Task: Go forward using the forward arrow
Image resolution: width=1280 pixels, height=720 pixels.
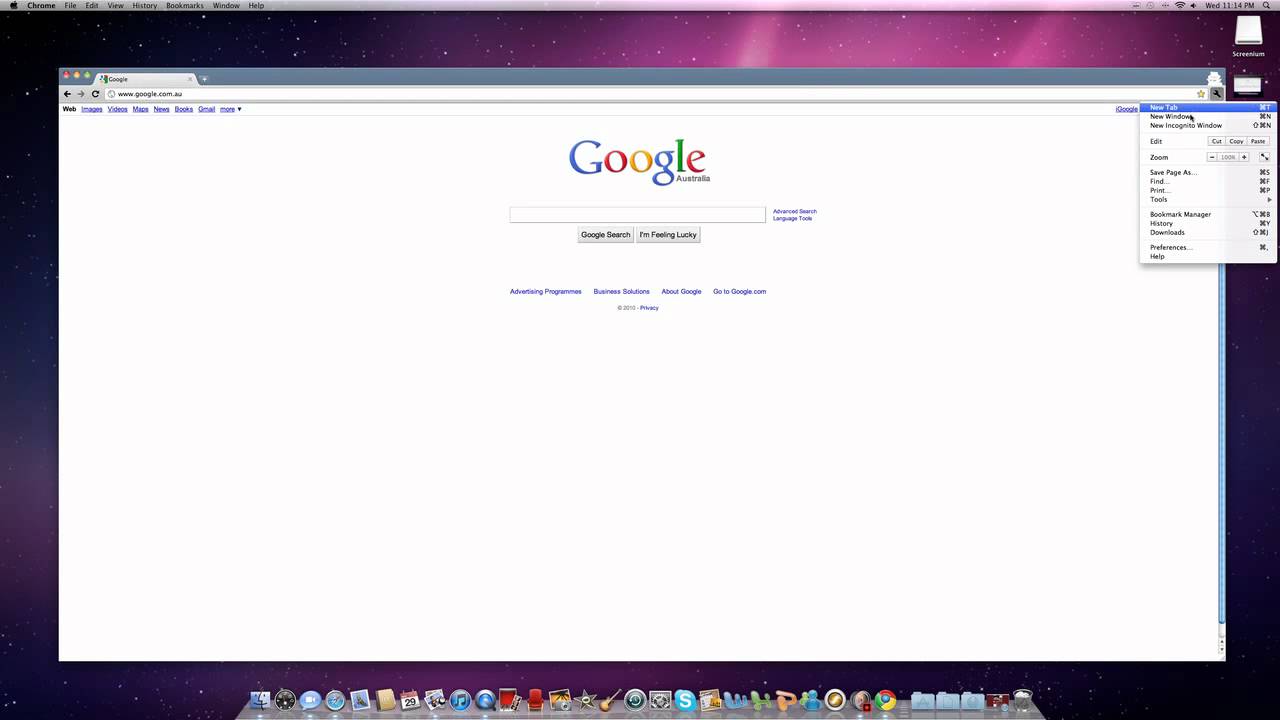Action: [x=81, y=94]
